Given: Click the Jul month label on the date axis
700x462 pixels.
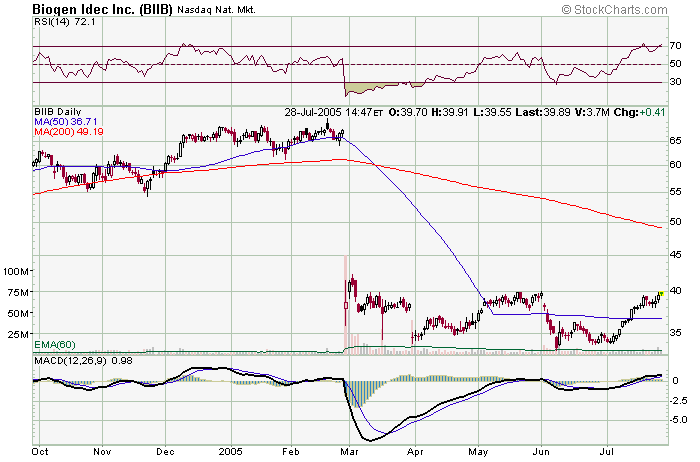Looking at the screenshot, I should [607, 452].
